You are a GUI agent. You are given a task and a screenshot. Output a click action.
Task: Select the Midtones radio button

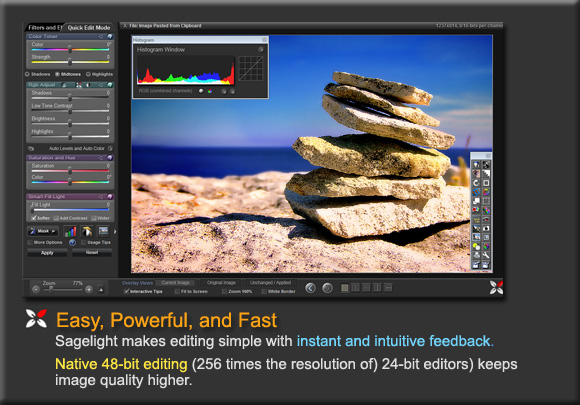57,74
